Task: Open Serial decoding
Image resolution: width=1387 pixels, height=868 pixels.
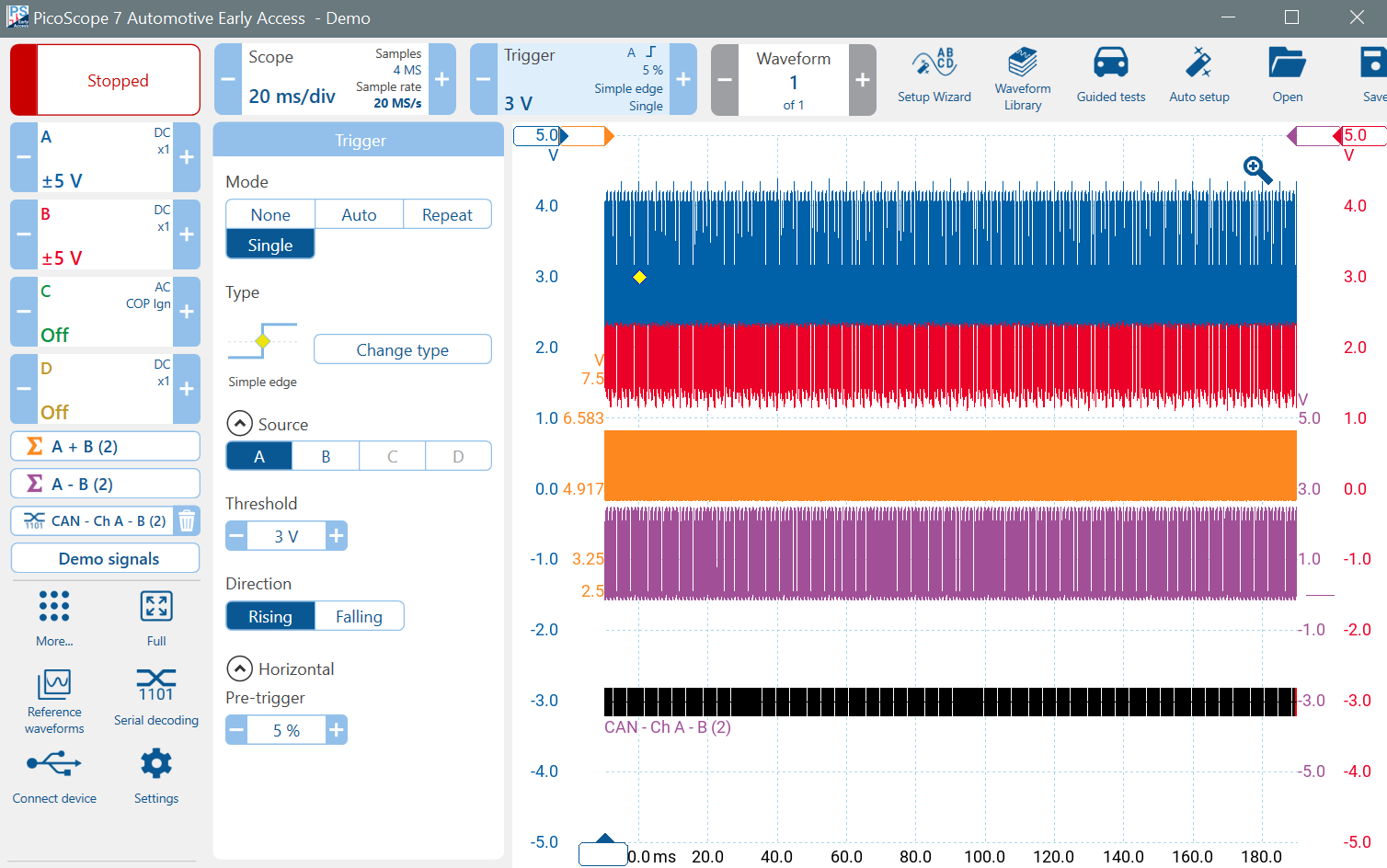Action: [x=156, y=699]
